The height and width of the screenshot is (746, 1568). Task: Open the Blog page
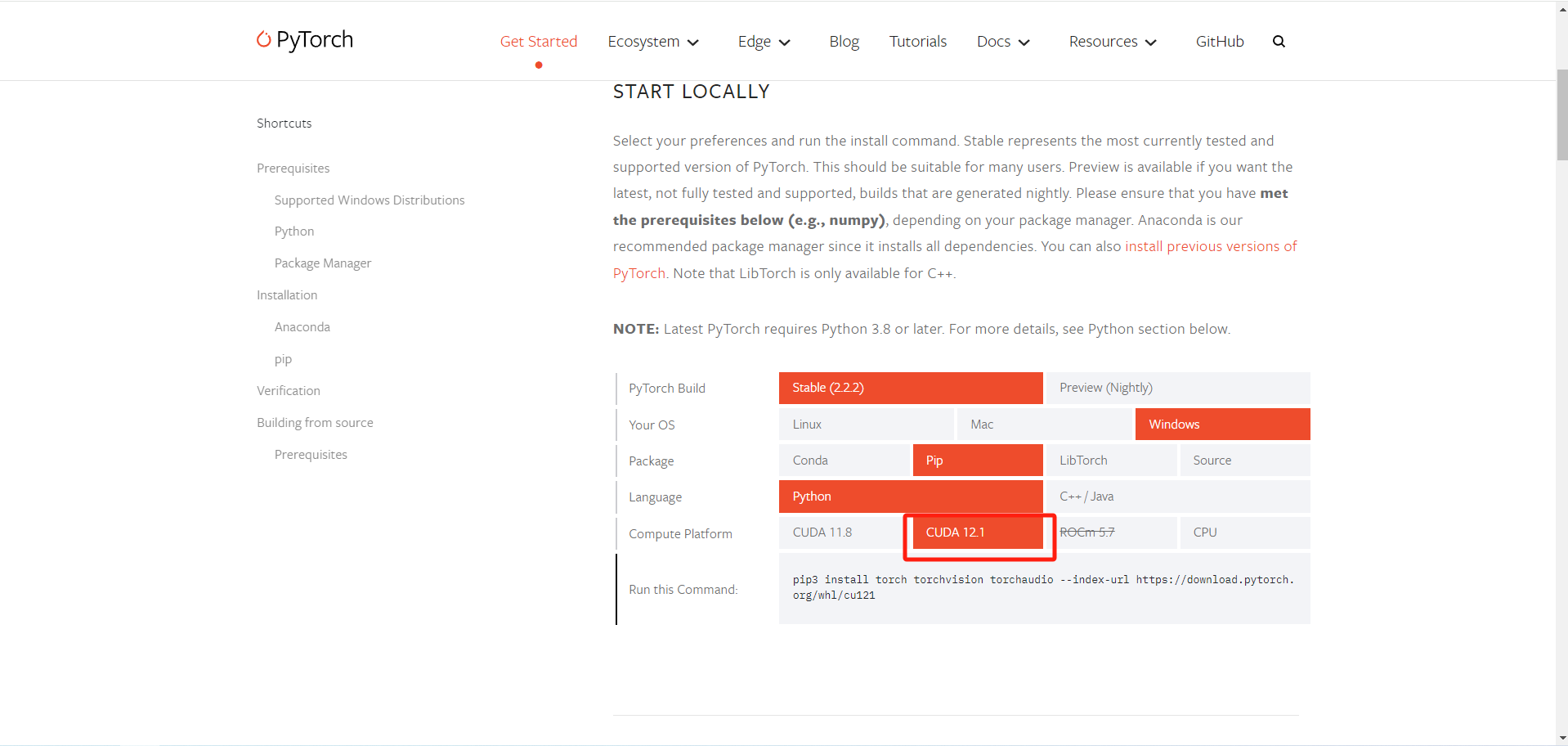844,42
